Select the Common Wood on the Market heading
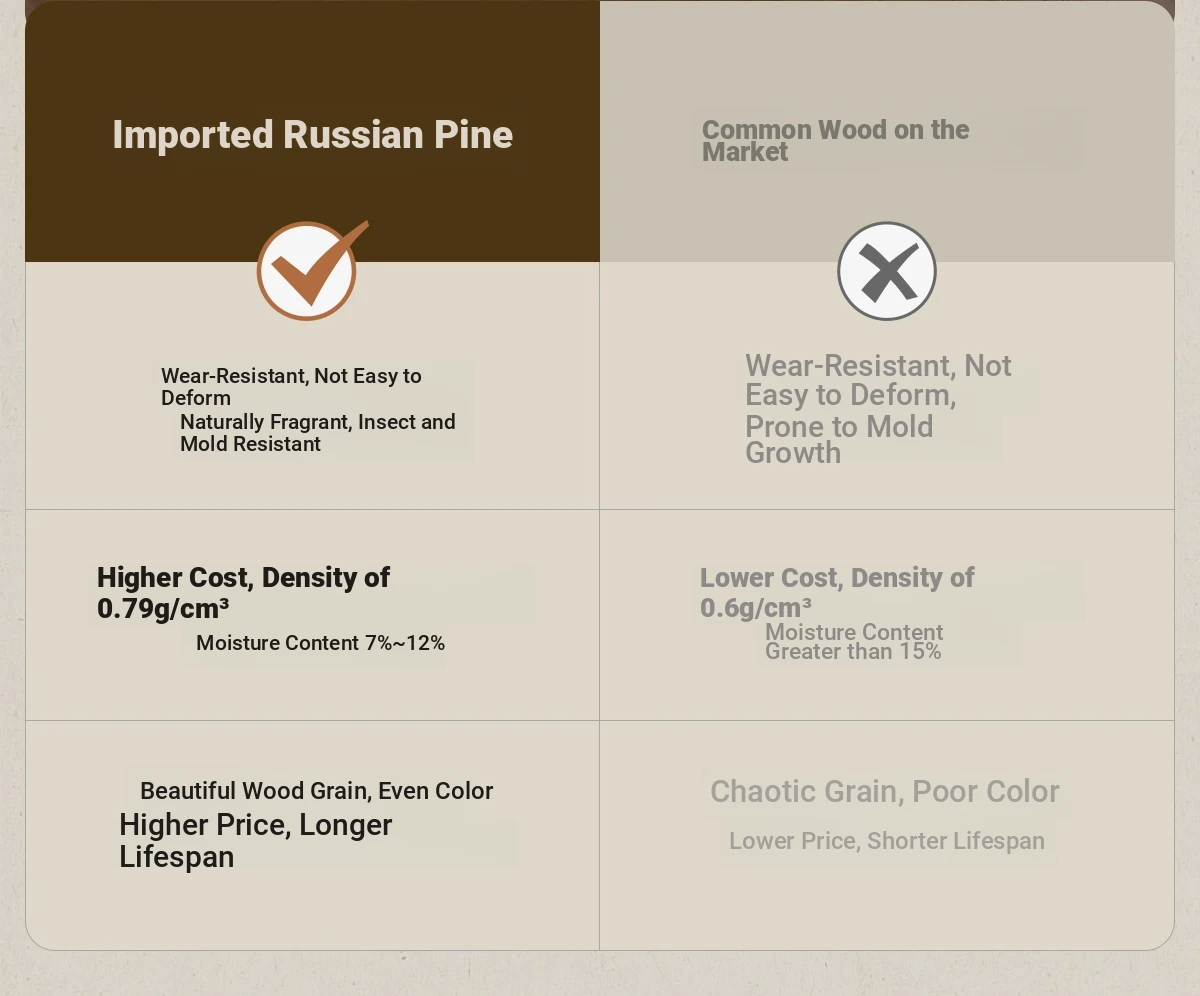This screenshot has width=1200, height=996. [836, 141]
